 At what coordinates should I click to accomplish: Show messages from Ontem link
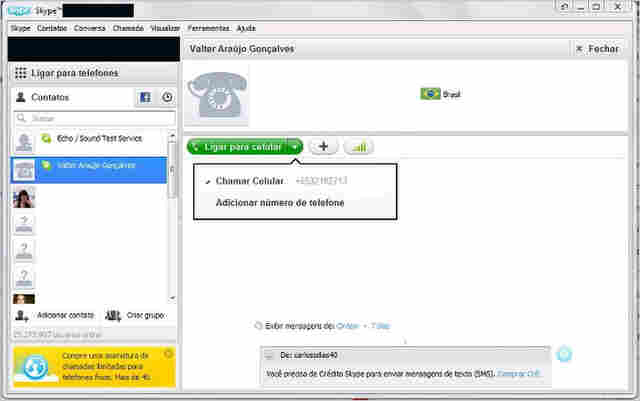[x=347, y=326]
